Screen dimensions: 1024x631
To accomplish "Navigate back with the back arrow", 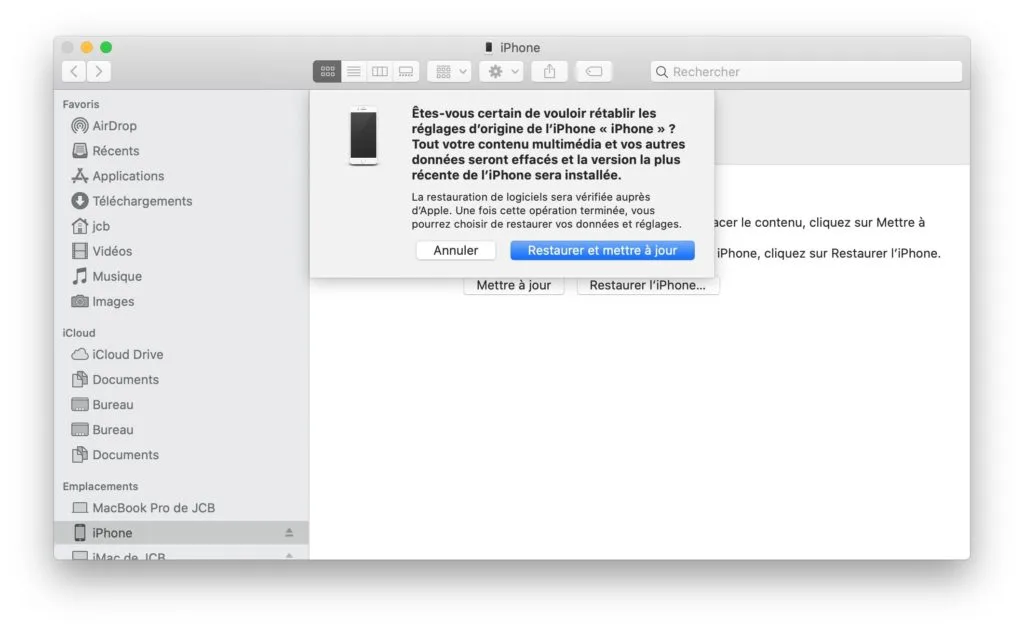I will 74,70.
